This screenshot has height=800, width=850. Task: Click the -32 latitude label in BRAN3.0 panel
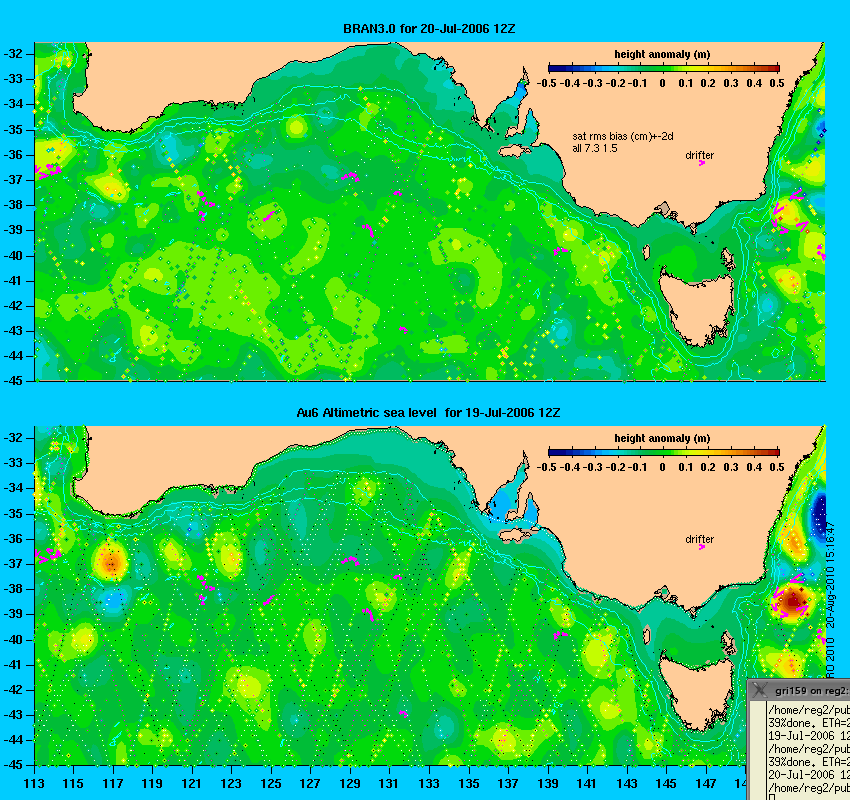(x=13, y=54)
